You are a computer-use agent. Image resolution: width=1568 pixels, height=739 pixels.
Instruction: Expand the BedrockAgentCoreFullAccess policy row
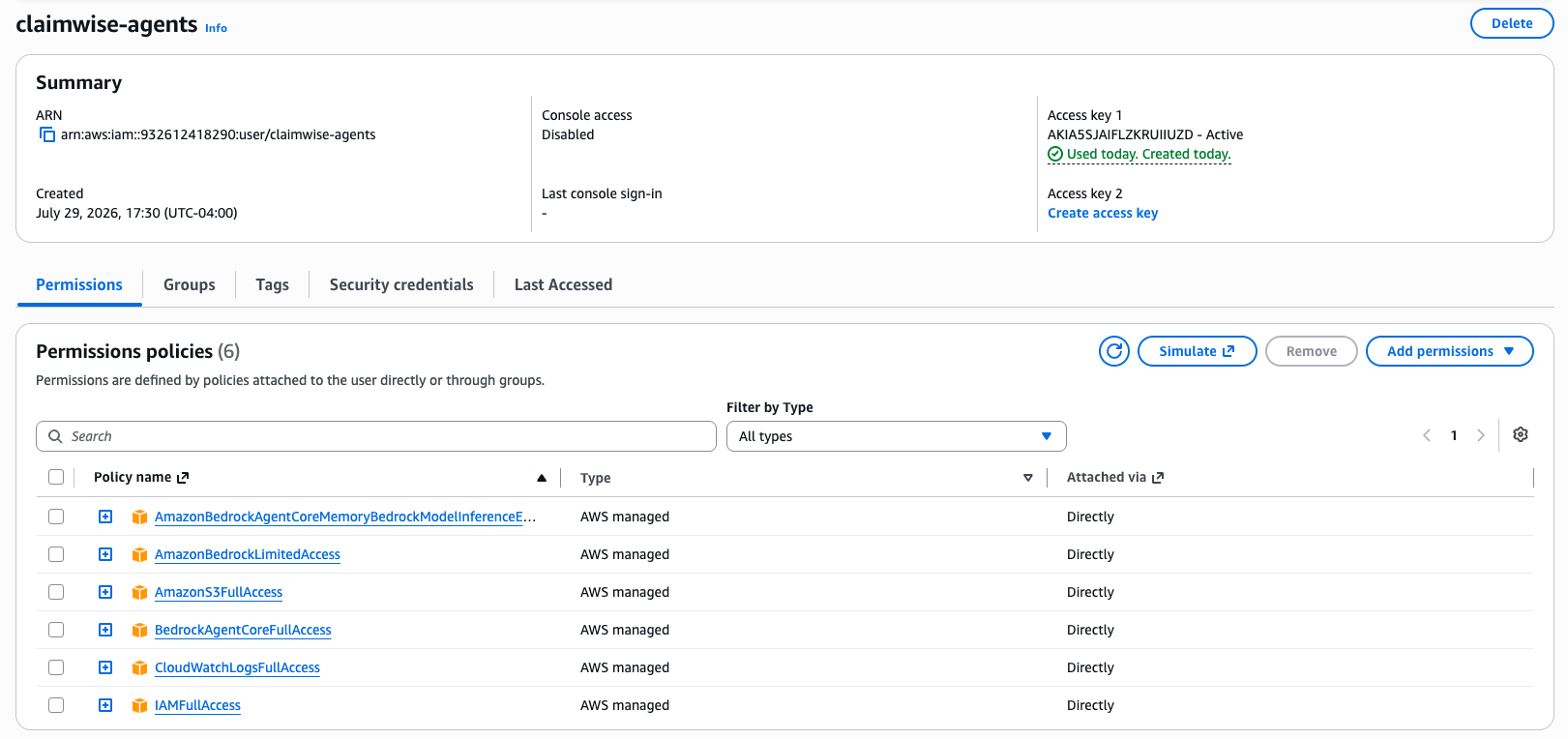pos(105,630)
